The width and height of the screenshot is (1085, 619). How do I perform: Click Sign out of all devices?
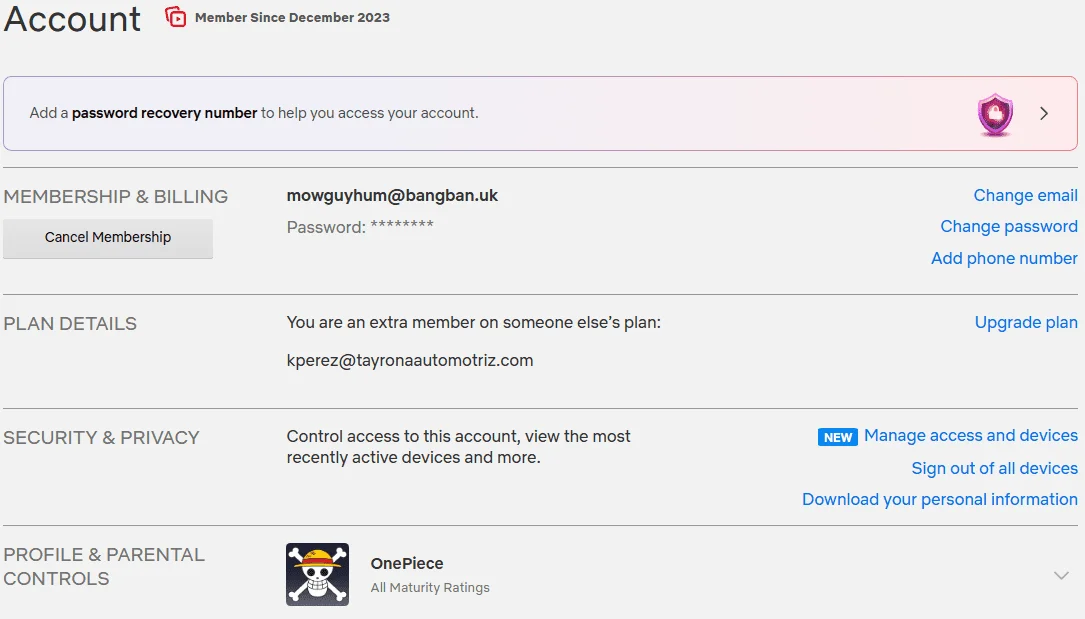click(994, 468)
